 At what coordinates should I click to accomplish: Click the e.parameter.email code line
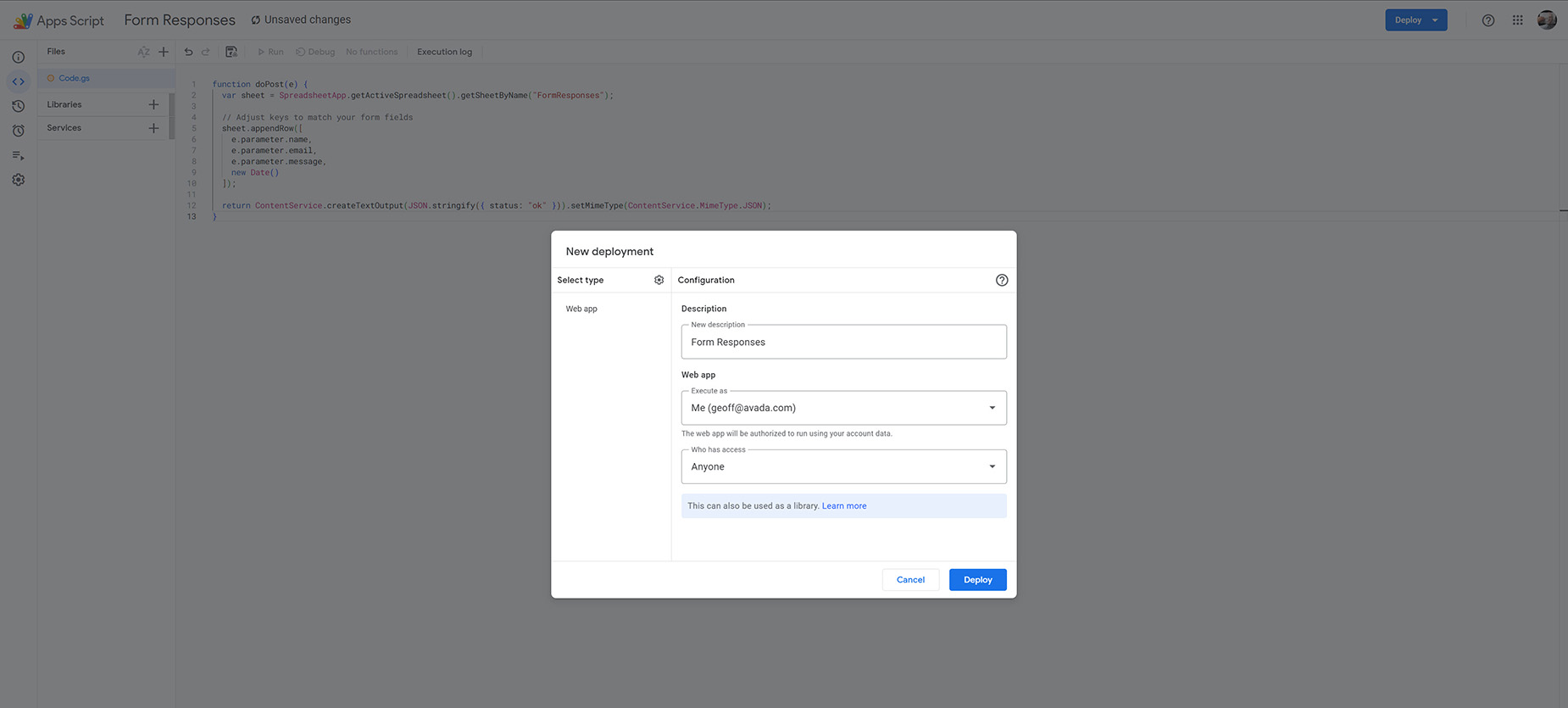pyautogui.click(x=274, y=150)
